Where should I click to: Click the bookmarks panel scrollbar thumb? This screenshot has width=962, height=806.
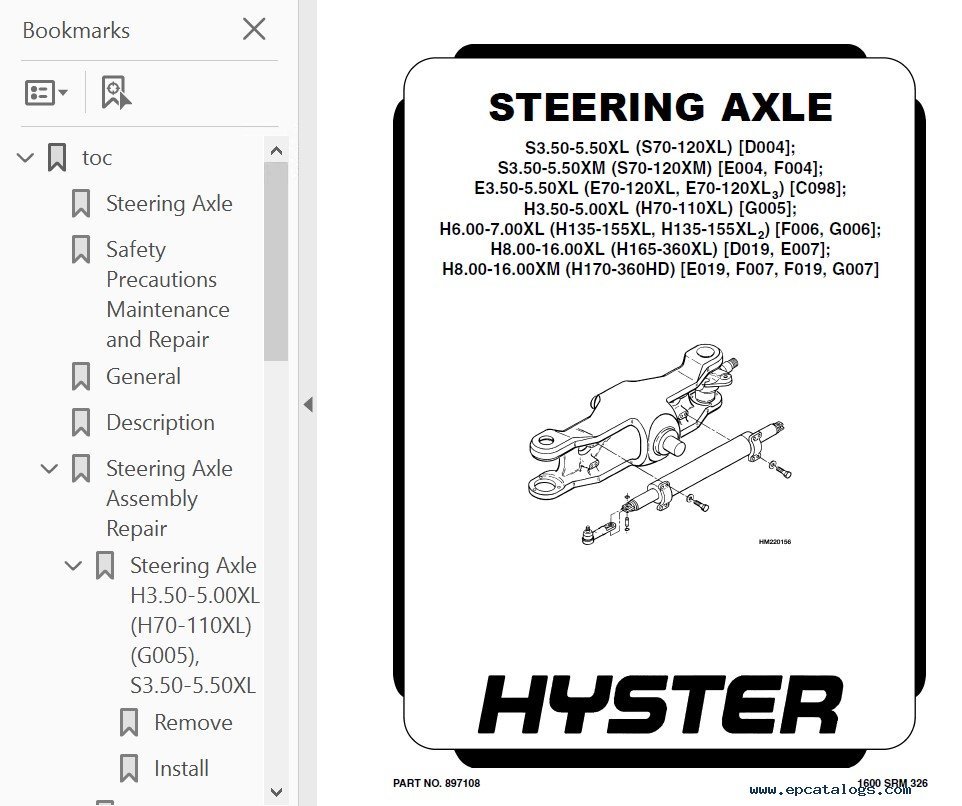276,261
